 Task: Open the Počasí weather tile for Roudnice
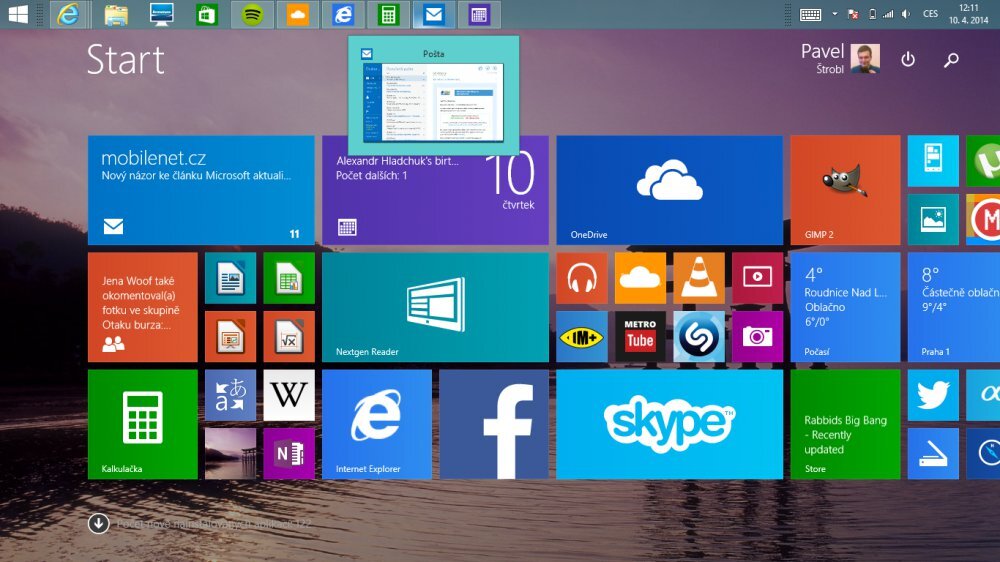(x=845, y=307)
